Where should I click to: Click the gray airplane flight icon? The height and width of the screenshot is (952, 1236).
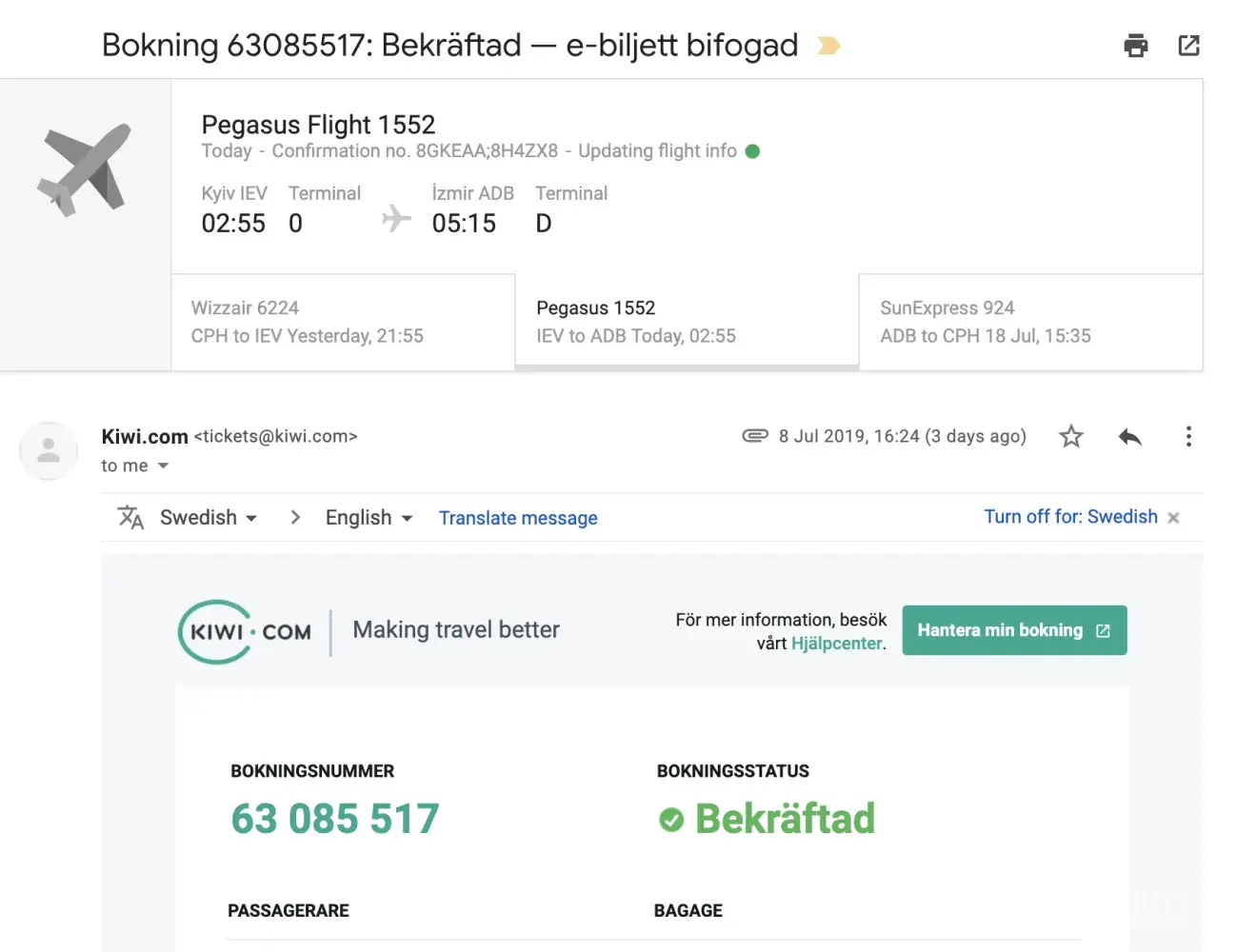[x=85, y=169]
